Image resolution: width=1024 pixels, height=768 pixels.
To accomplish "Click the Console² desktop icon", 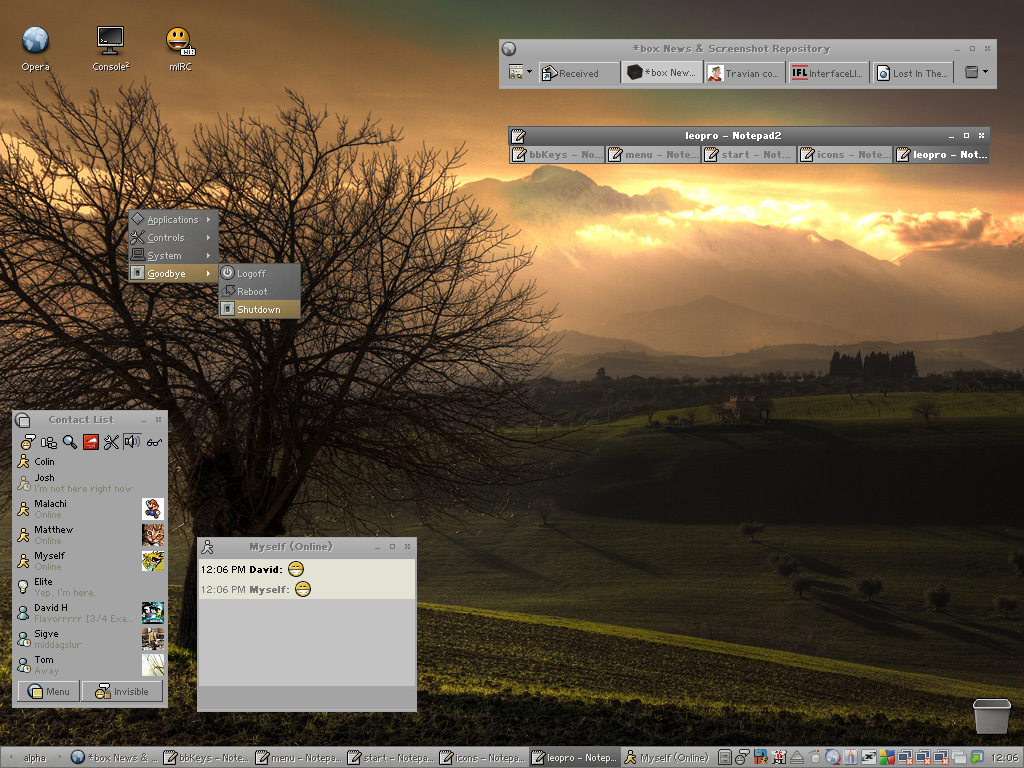I will click(110, 41).
